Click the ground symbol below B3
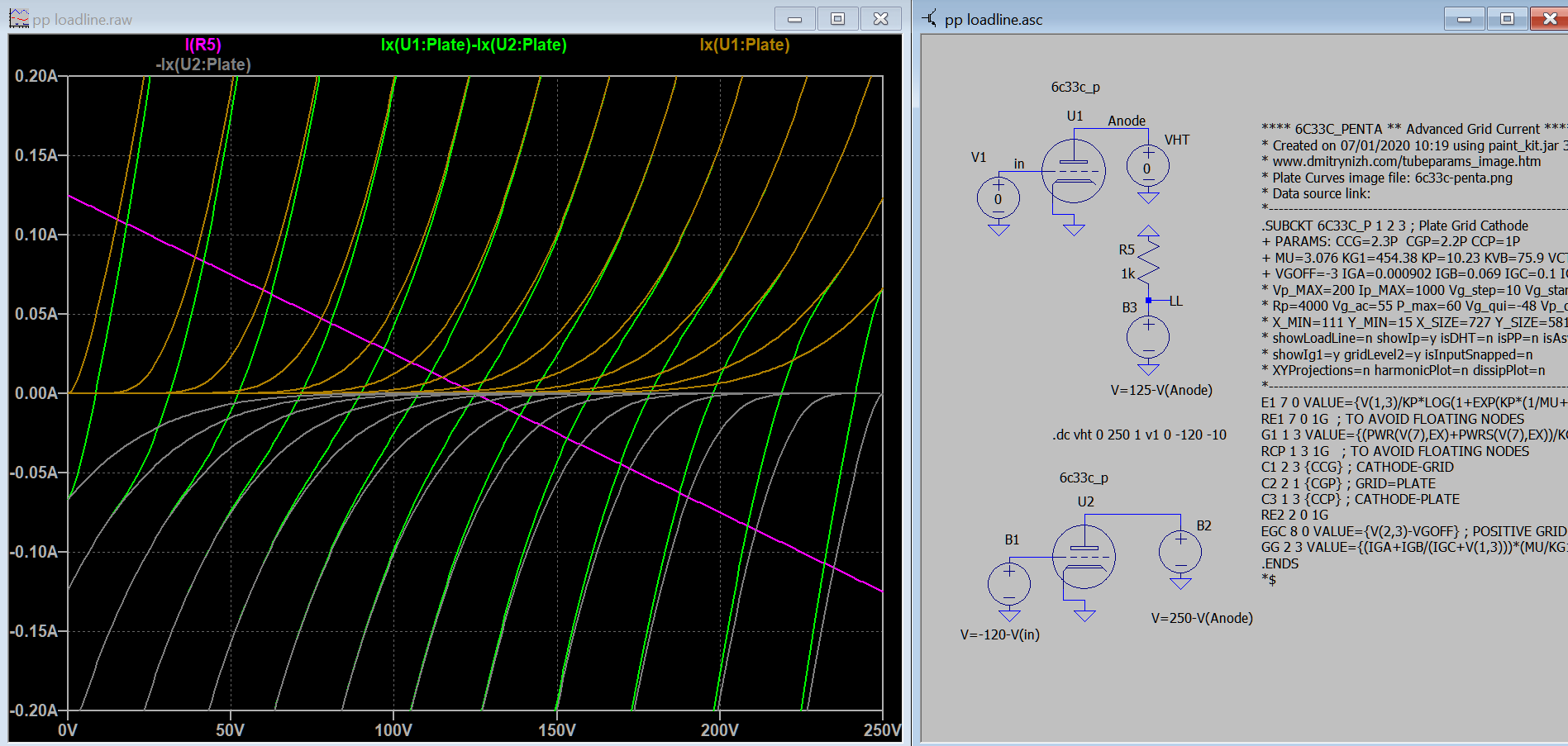Image resolution: width=1568 pixels, height=746 pixels. click(1148, 369)
